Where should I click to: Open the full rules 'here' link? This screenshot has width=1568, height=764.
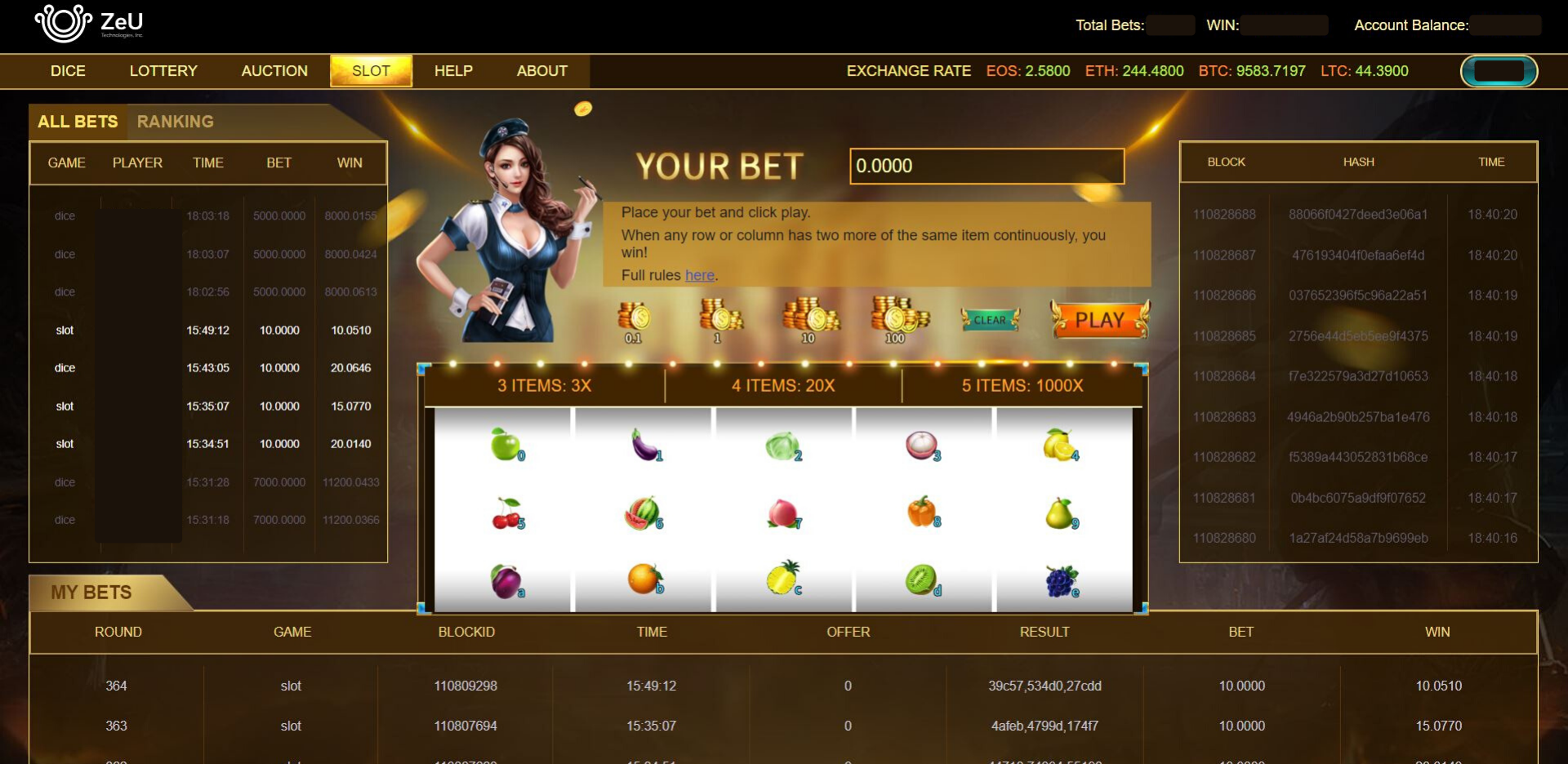tap(699, 275)
